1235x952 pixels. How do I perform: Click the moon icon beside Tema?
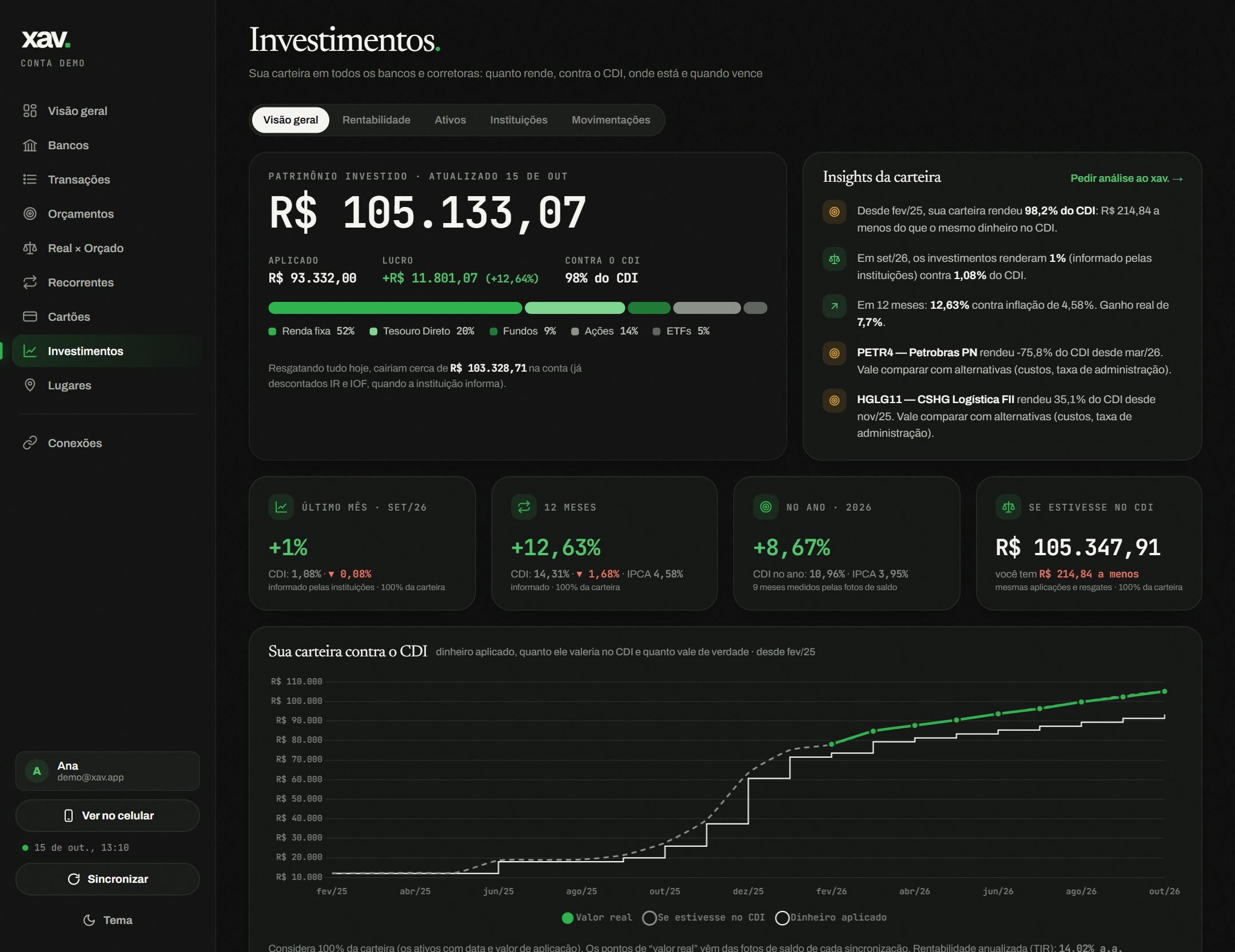click(89, 921)
